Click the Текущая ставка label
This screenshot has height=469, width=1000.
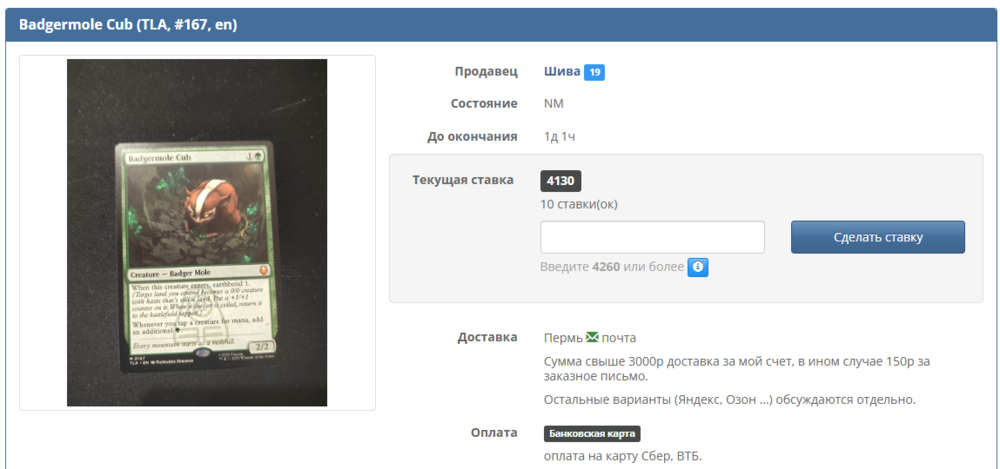pyautogui.click(x=463, y=180)
